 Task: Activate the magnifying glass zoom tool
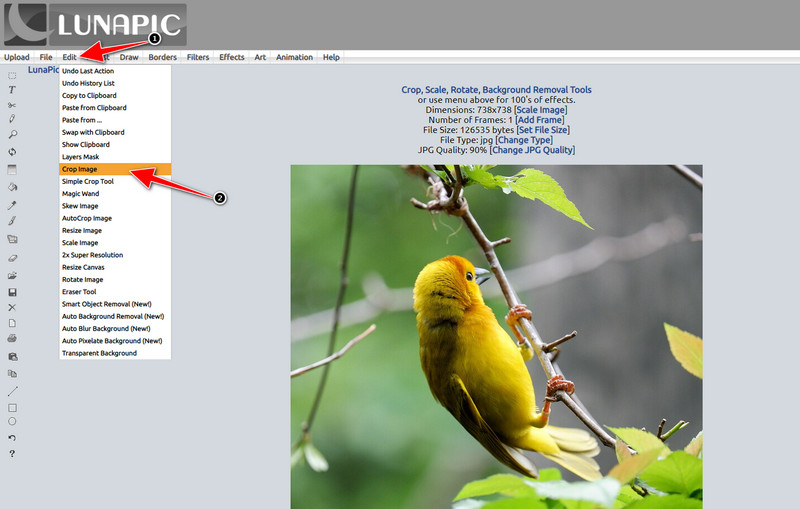(x=12, y=133)
